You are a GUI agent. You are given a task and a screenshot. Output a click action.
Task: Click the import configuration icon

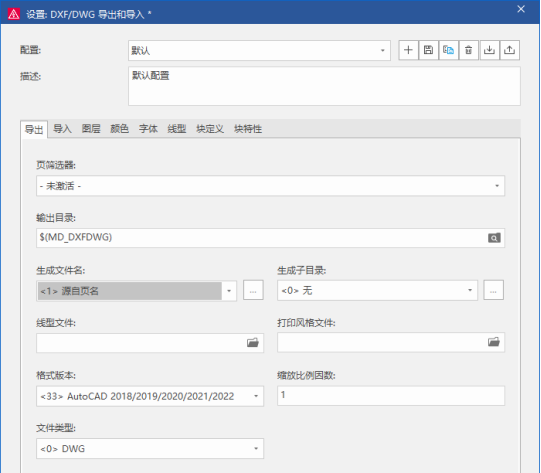(489, 50)
